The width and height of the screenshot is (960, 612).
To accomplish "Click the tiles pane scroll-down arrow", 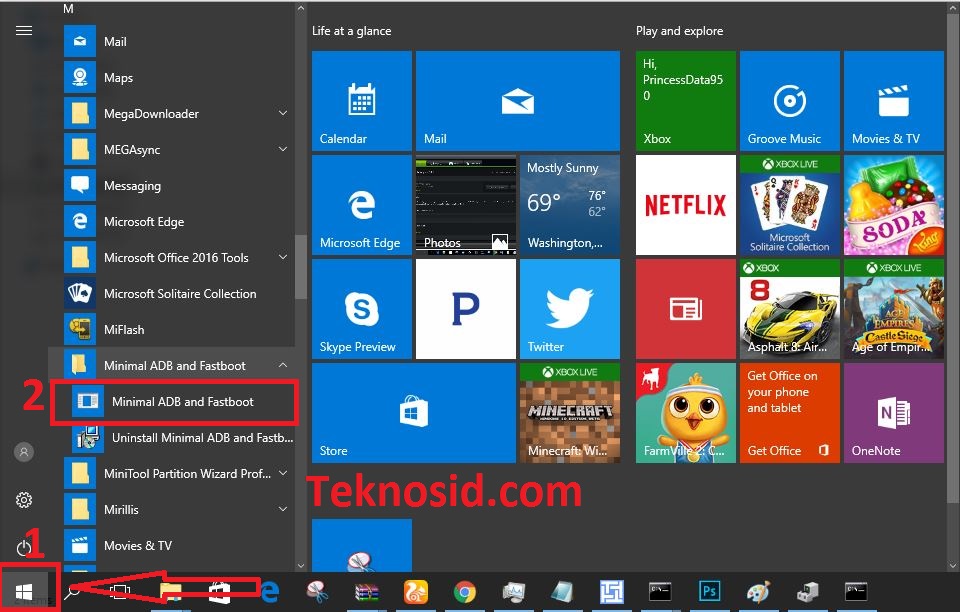I will (954, 566).
